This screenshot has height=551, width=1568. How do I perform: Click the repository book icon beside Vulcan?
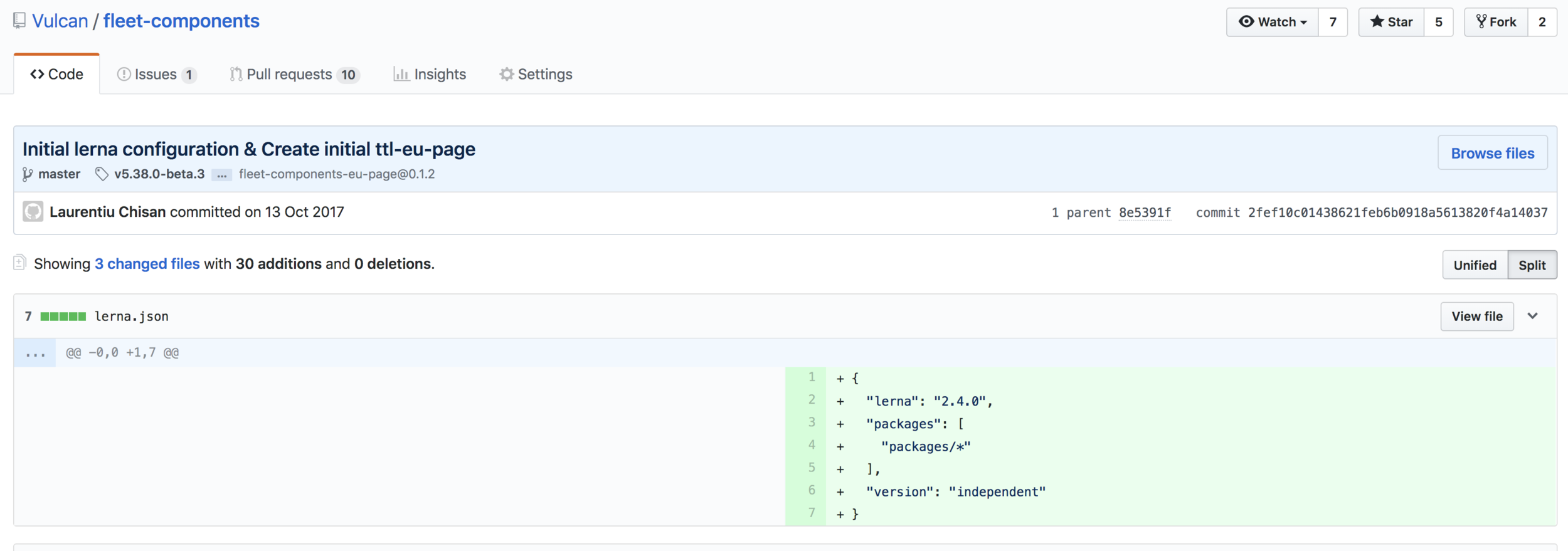tap(19, 21)
